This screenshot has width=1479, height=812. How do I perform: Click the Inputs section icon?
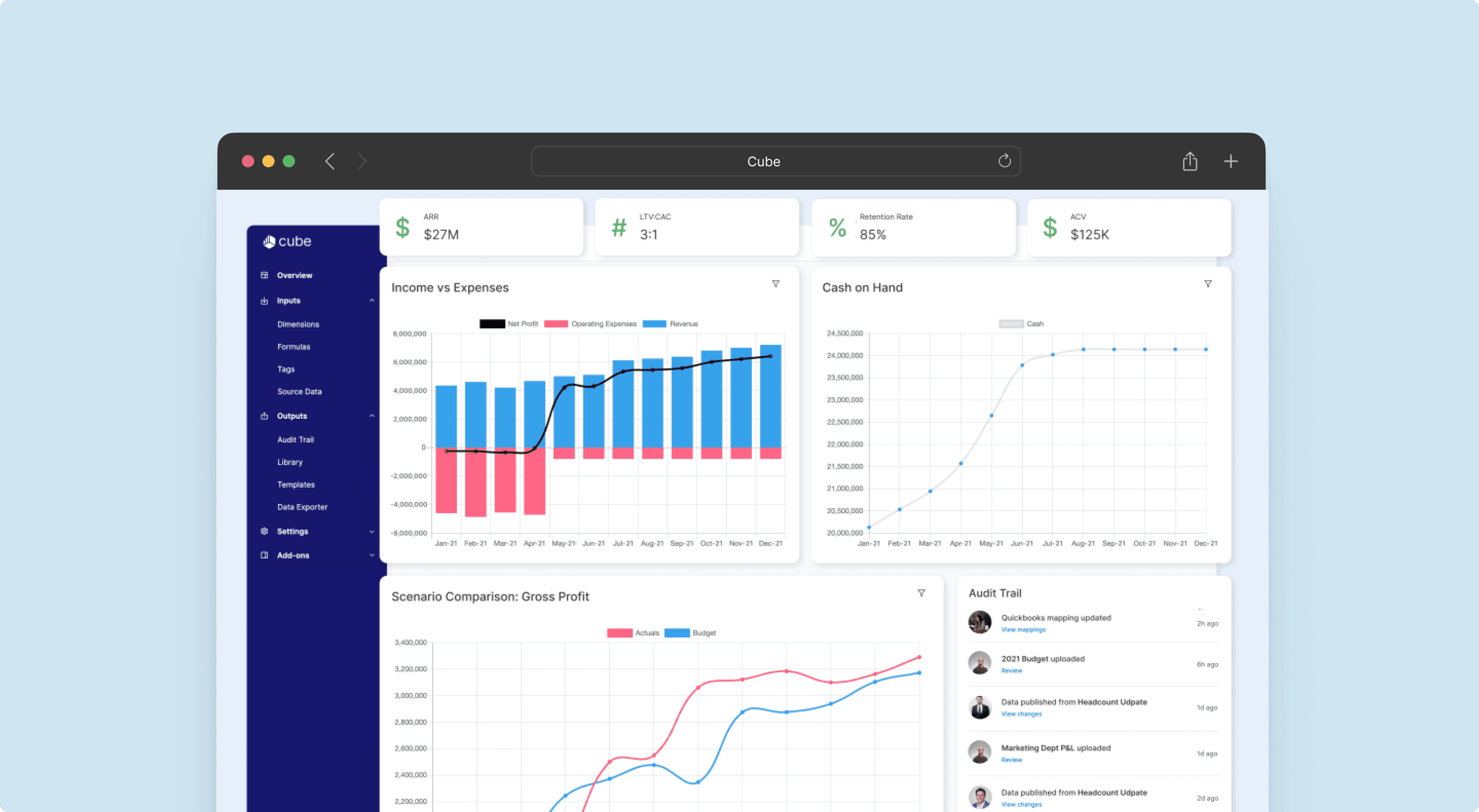click(x=265, y=300)
